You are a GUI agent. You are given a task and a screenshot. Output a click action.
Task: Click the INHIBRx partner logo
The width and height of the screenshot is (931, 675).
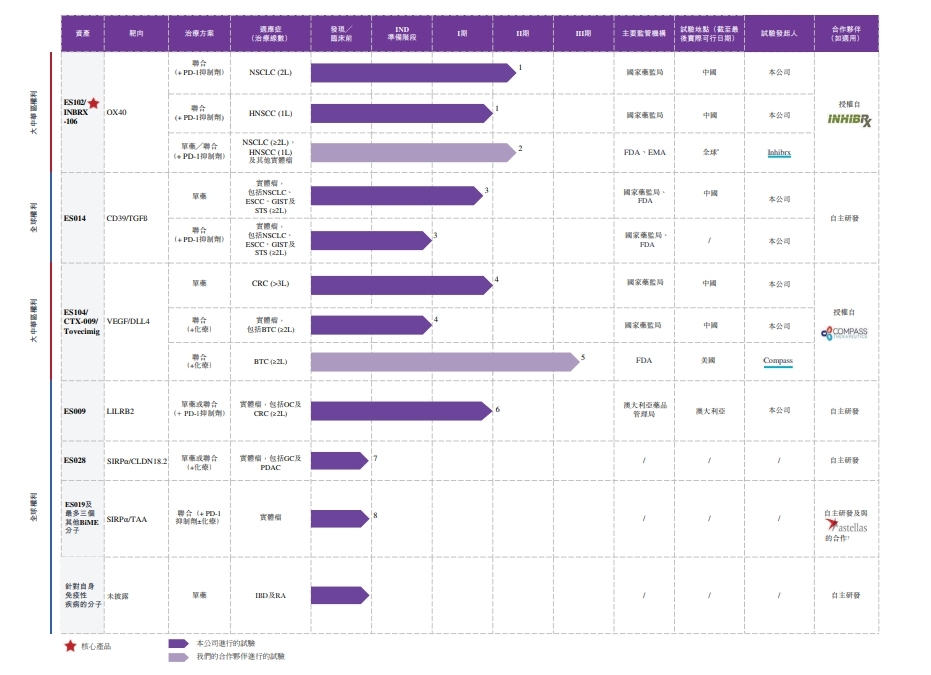849,120
